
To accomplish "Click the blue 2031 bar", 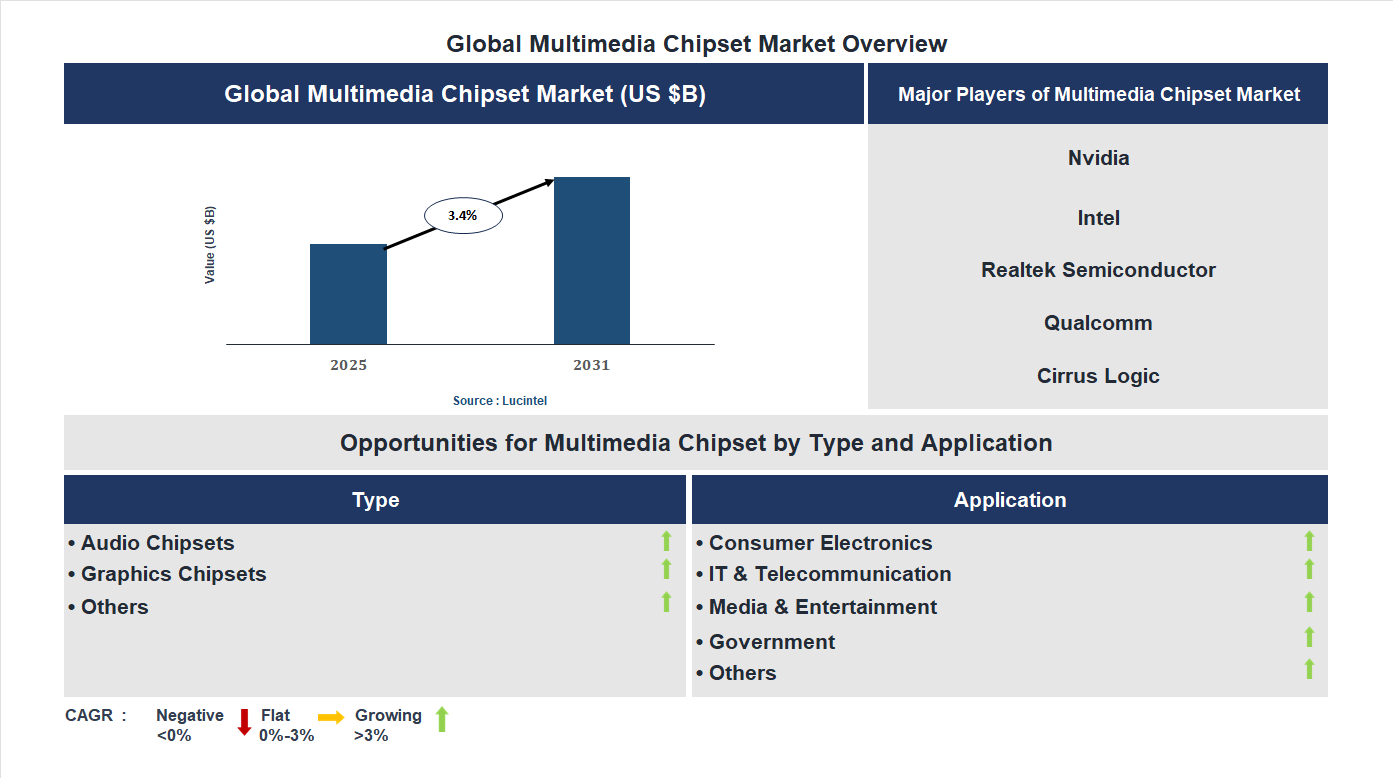I will (592, 260).
